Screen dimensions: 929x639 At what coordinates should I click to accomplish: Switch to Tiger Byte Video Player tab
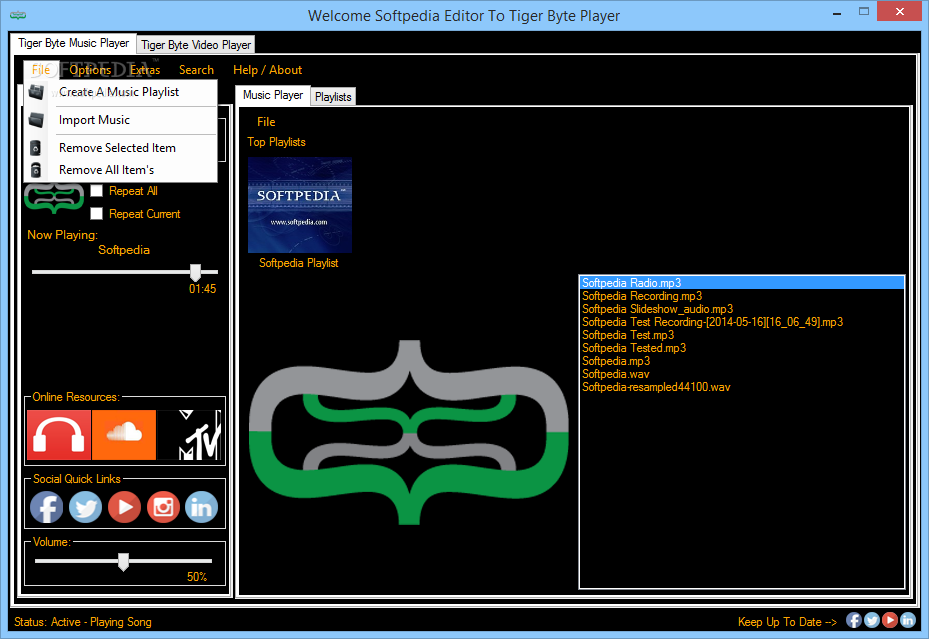(x=196, y=45)
